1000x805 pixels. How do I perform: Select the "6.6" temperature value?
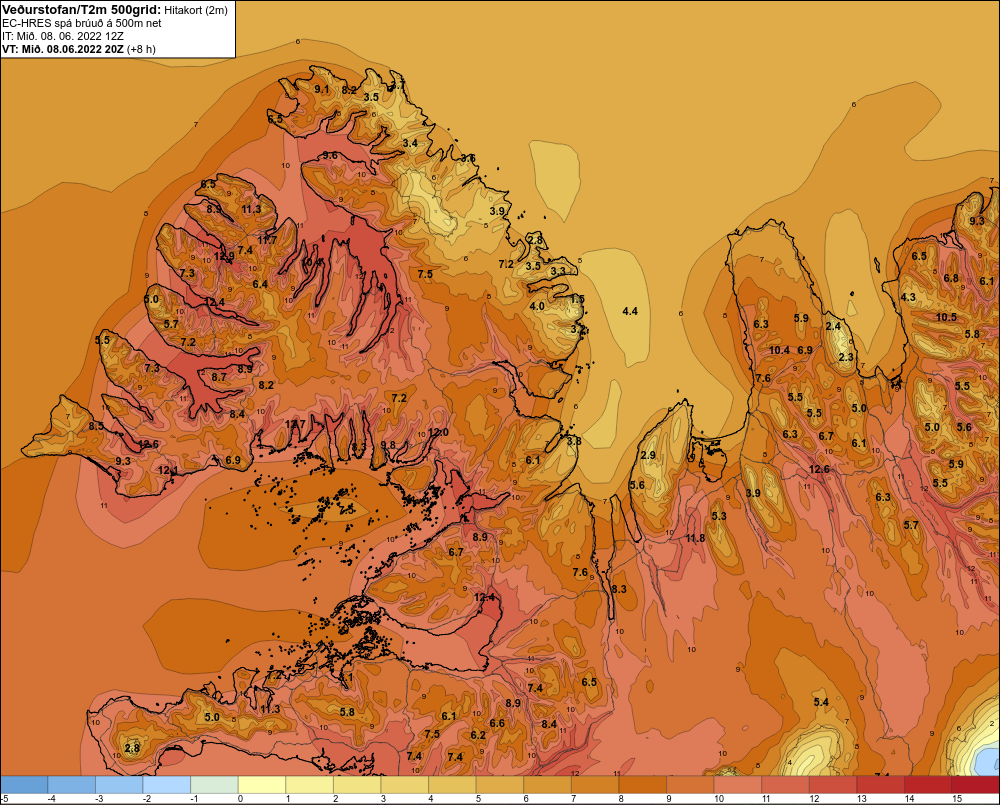click(497, 723)
